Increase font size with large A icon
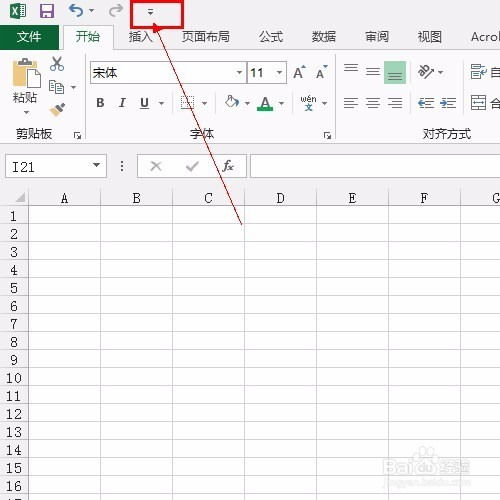 coord(299,72)
